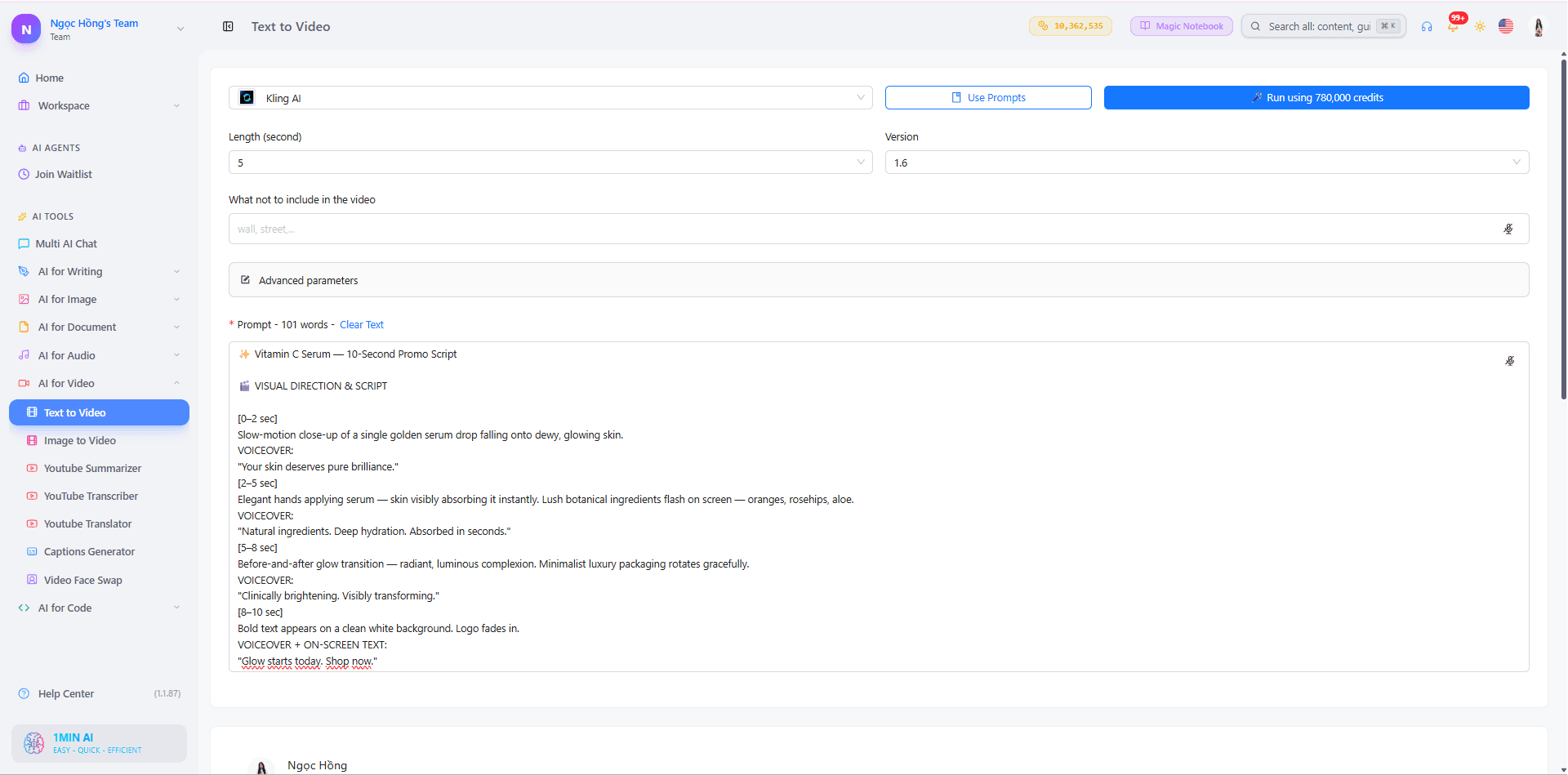Click the team avatar N icon
The height and width of the screenshot is (775, 1568).
click(x=26, y=29)
